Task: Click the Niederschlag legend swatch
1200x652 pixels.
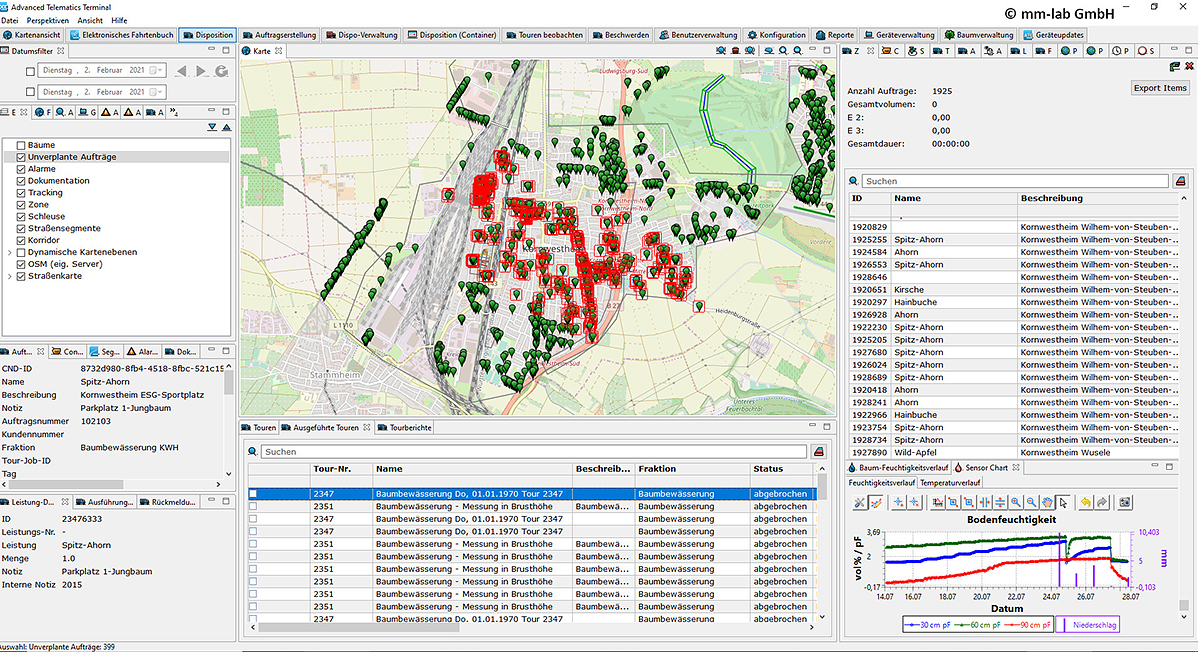Action: click(x=1062, y=624)
